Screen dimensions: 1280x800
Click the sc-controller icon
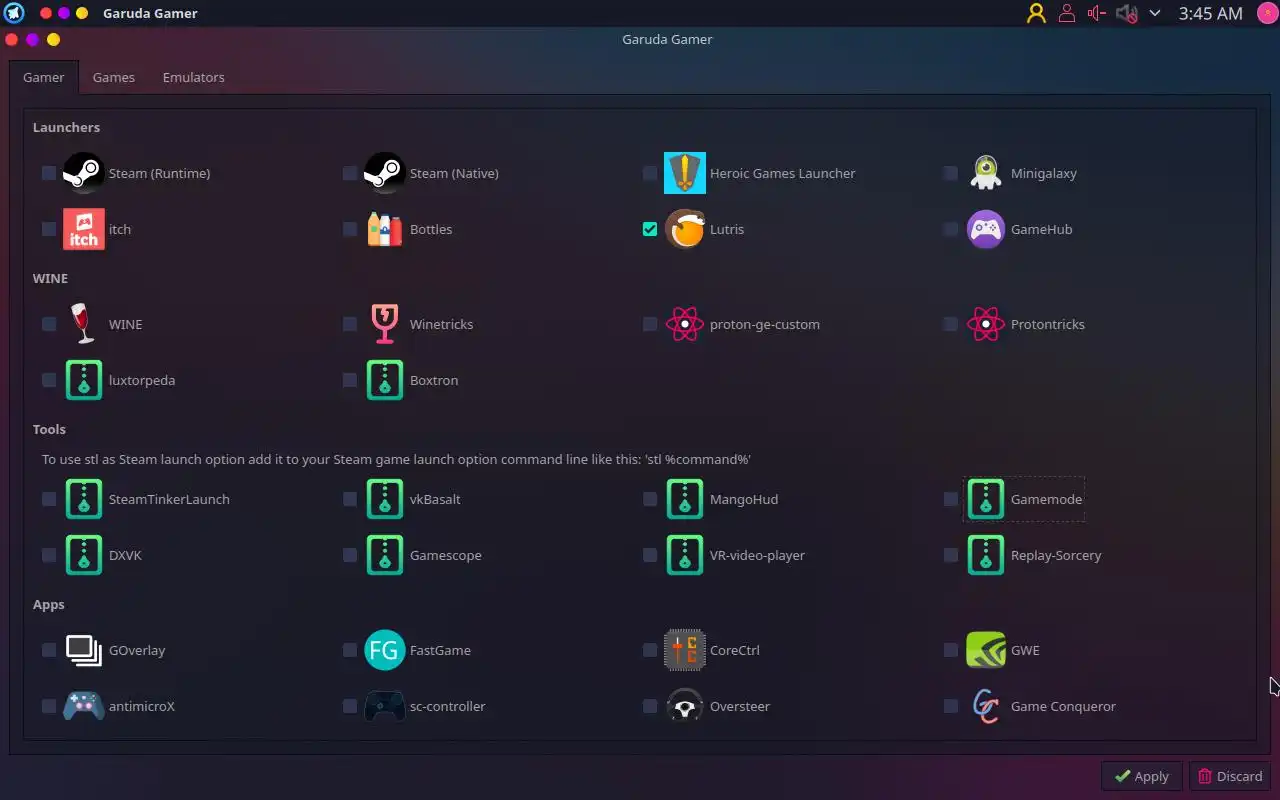(x=384, y=706)
